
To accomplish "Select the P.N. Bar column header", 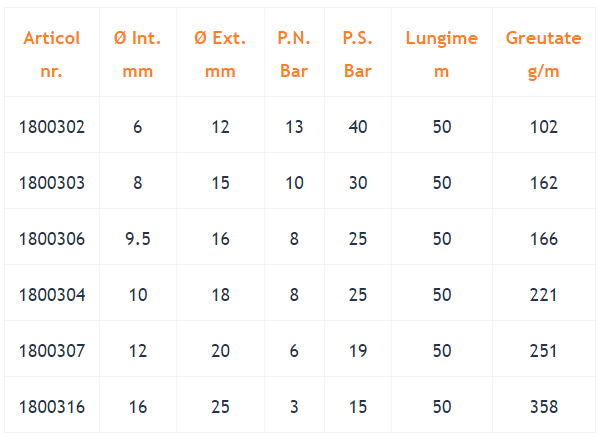I will [294, 54].
